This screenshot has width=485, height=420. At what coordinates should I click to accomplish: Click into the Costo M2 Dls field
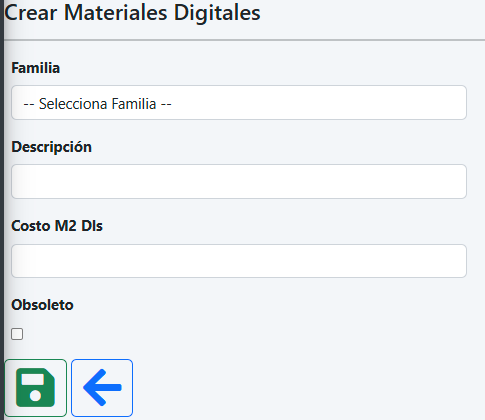[x=239, y=261]
